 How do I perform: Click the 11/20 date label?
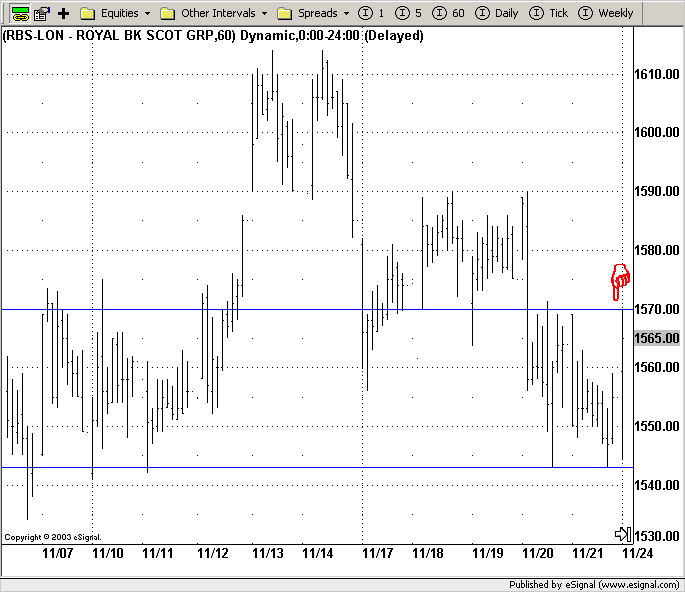(x=538, y=554)
